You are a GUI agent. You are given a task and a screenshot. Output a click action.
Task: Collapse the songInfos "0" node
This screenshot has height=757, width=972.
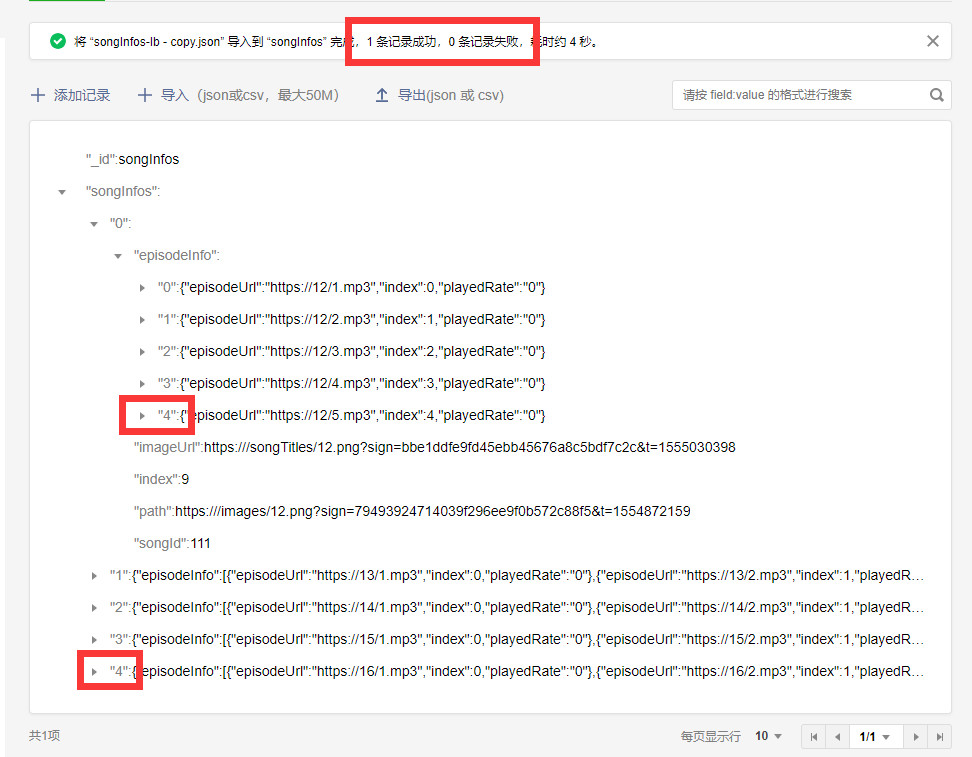tap(94, 224)
